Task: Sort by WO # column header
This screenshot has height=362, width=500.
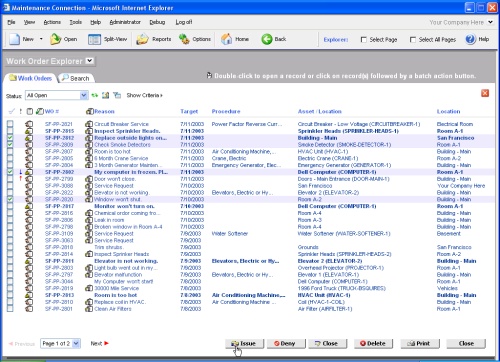Action: pyautogui.click(x=52, y=111)
